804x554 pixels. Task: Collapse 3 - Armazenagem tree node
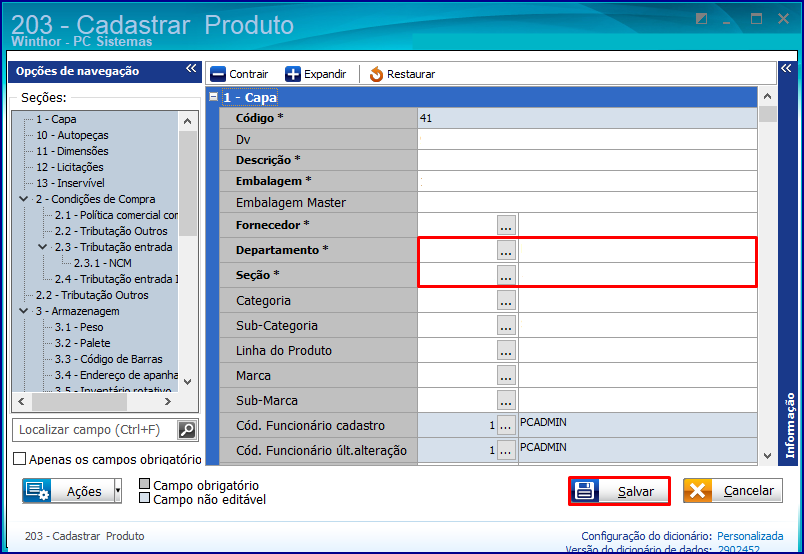[24, 311]
